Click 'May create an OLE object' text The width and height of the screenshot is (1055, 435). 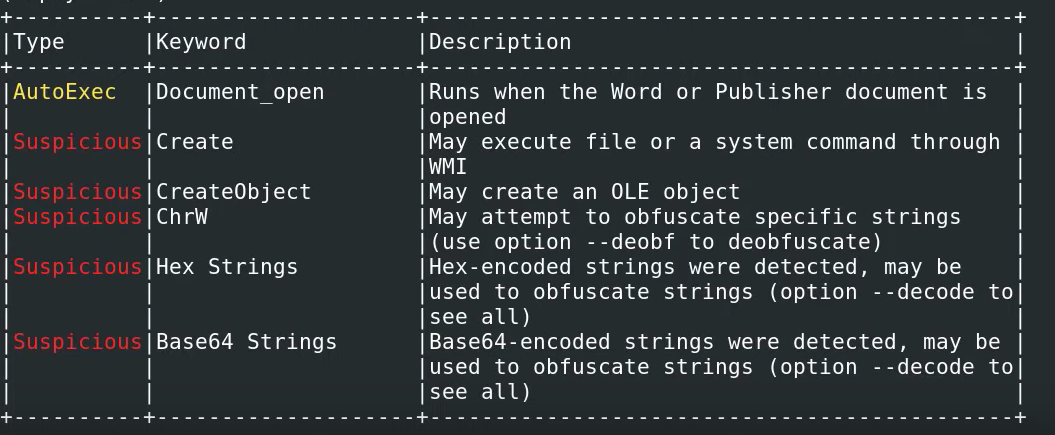point(585,192)
